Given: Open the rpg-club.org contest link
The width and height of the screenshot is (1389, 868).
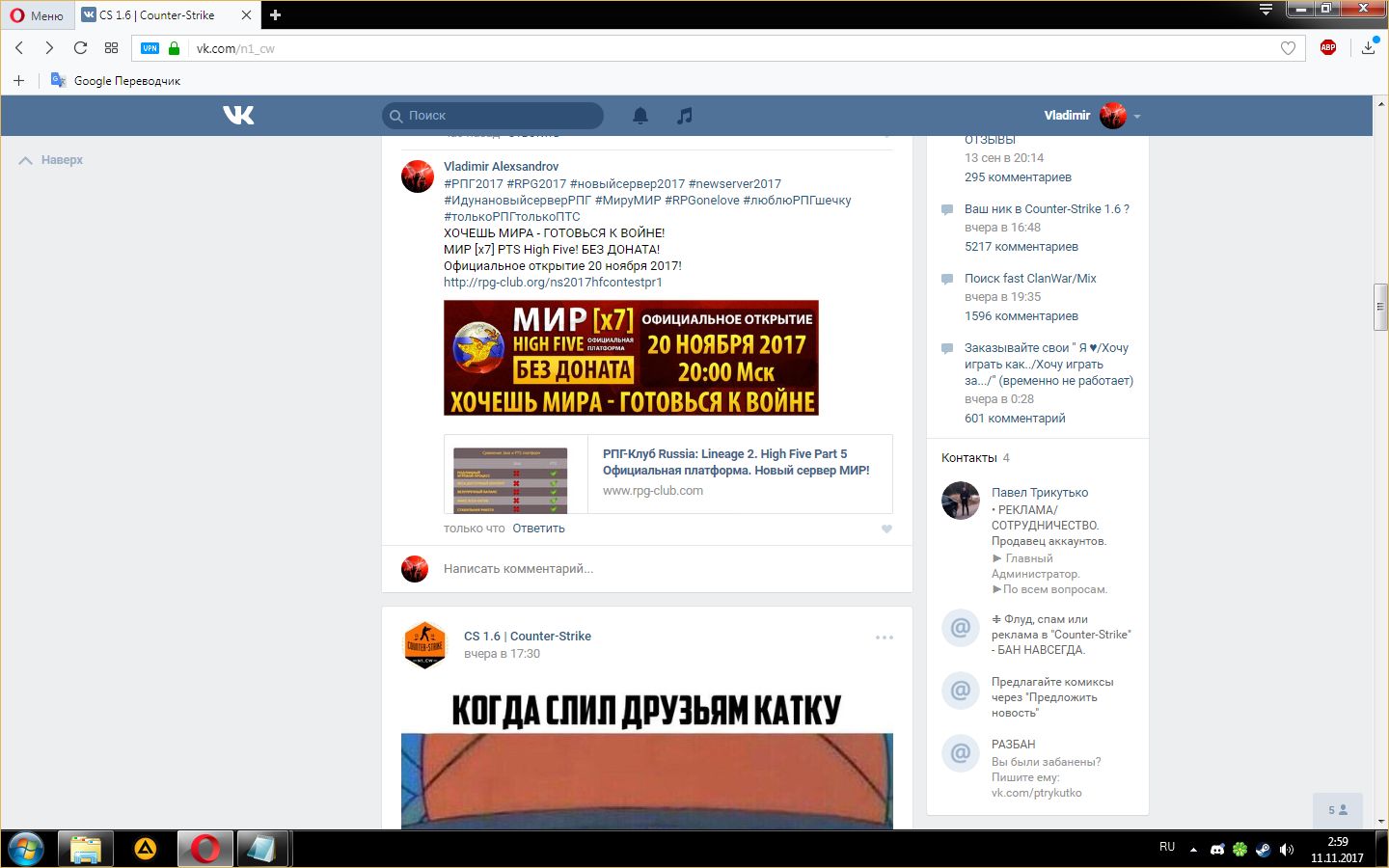Looking at the screenshot, I should (x=553, y=283).
